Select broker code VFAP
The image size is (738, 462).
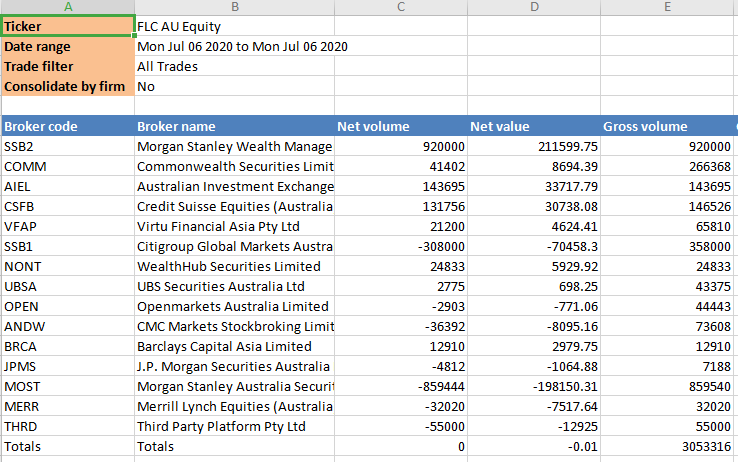click(x=68, y=226)
